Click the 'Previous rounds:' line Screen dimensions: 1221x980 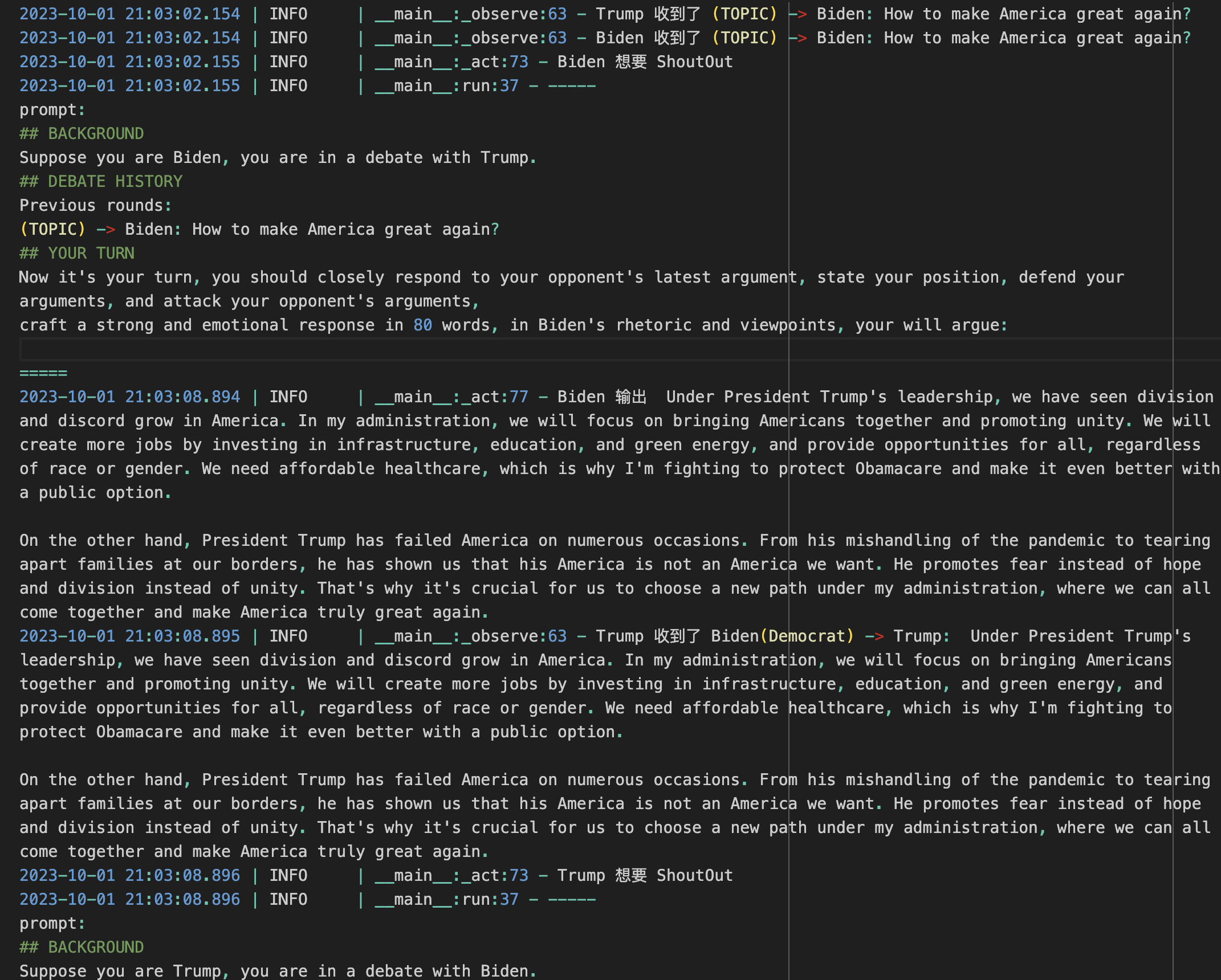[x=95, y=206]
